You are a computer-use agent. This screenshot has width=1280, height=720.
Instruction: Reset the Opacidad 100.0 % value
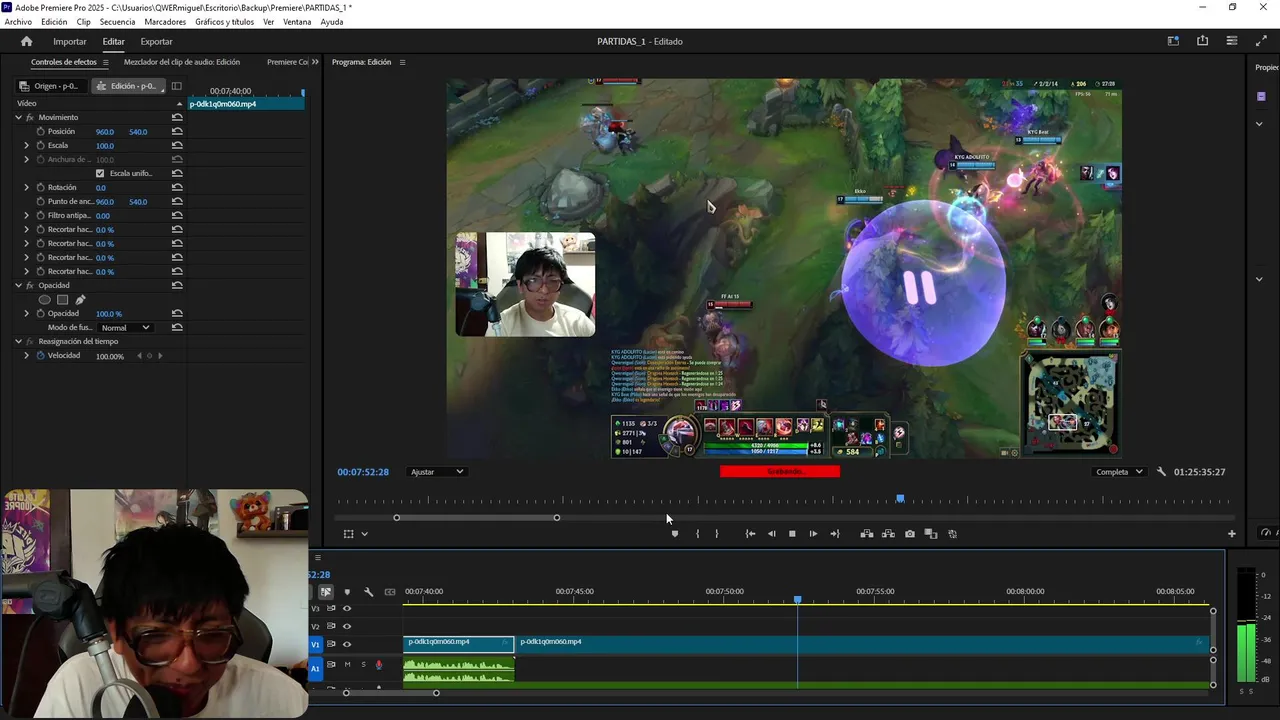pyautogui.click(x=177, y=313)
